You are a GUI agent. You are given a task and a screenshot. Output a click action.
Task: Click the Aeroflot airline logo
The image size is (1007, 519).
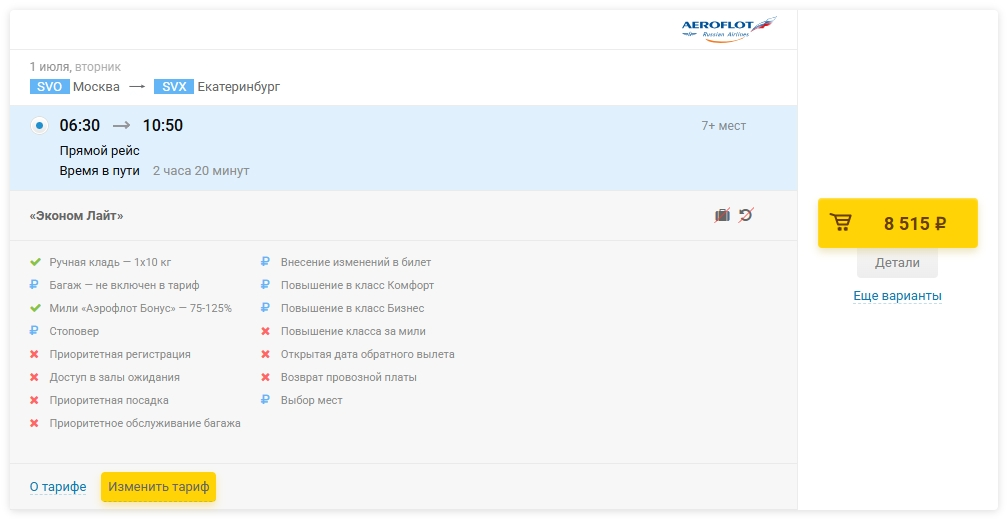729,28
